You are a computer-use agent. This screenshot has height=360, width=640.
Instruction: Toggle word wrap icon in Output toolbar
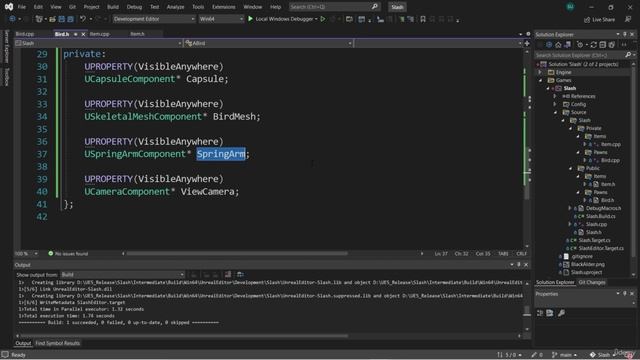tap(240, 275)
